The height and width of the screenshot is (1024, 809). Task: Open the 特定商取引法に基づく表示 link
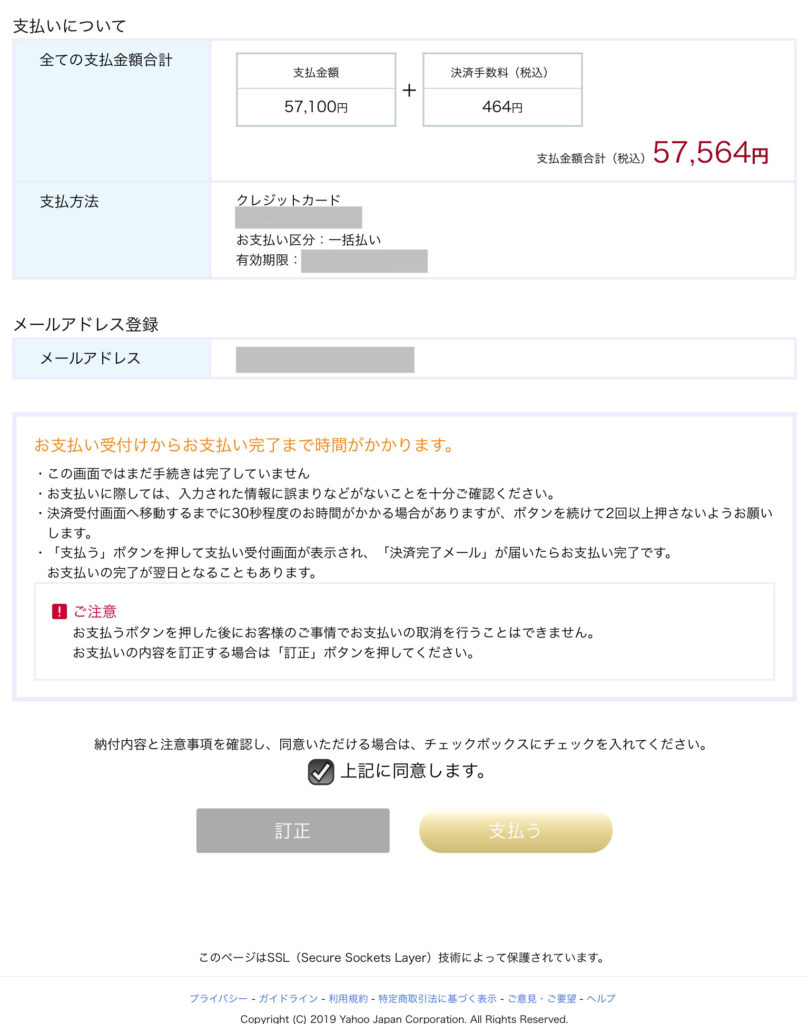pyautogui.click(x=437, y=999)
